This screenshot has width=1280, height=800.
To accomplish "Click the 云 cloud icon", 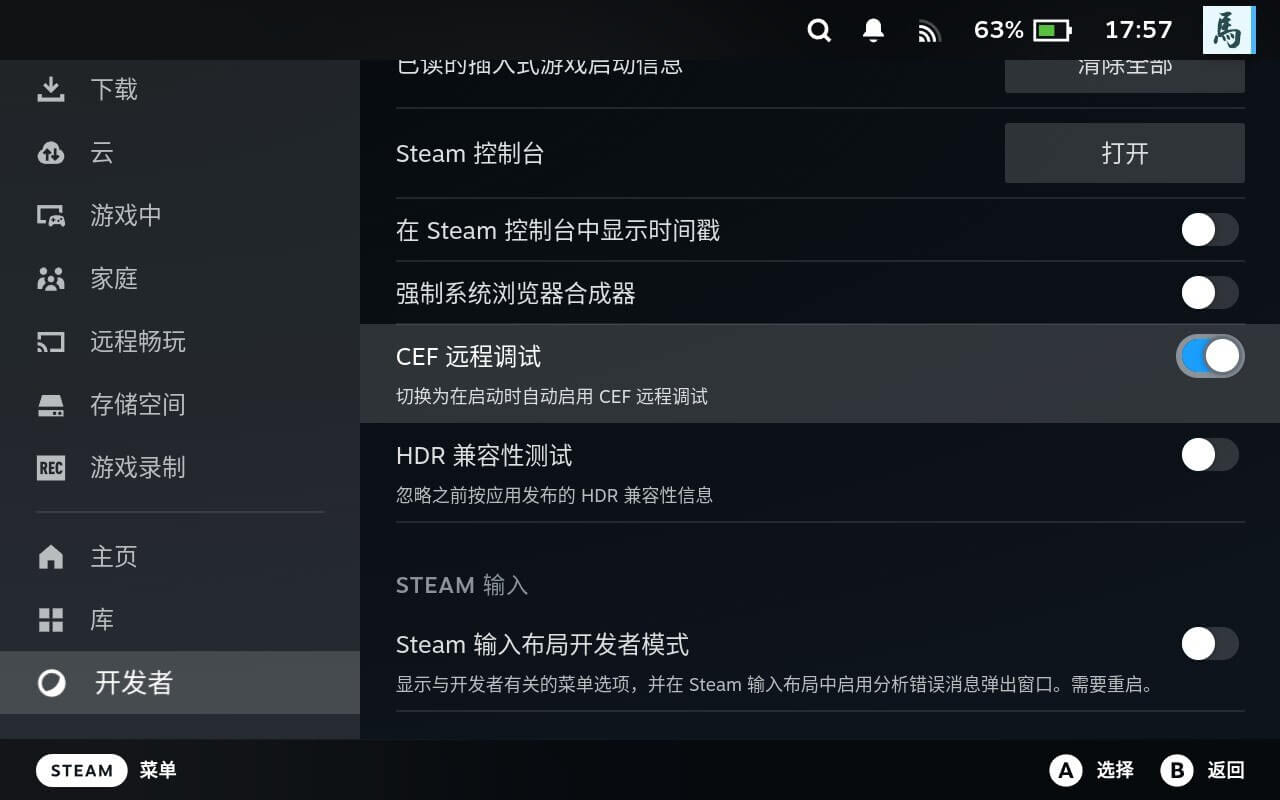I will 51,153.
